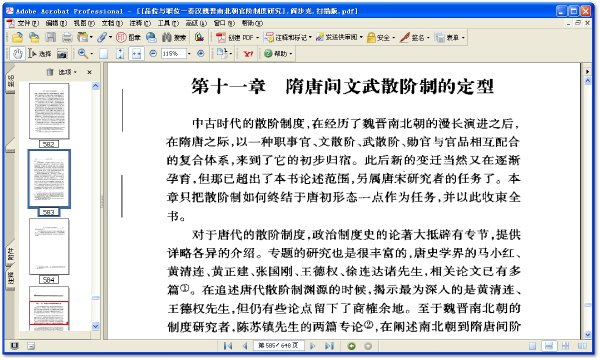600x360 pixels.
Task: Switch to single page layout
Action: (532, 346)
